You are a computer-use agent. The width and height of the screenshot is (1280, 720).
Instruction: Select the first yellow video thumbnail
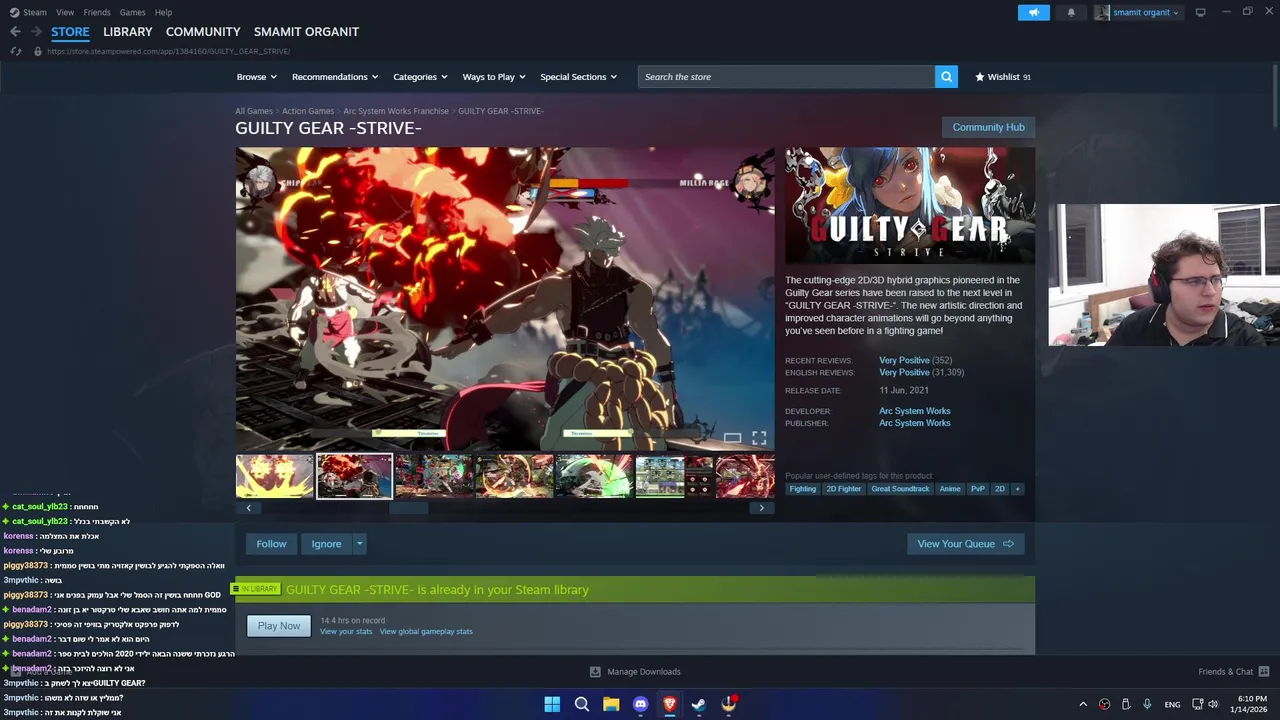[x=274, y=476]
